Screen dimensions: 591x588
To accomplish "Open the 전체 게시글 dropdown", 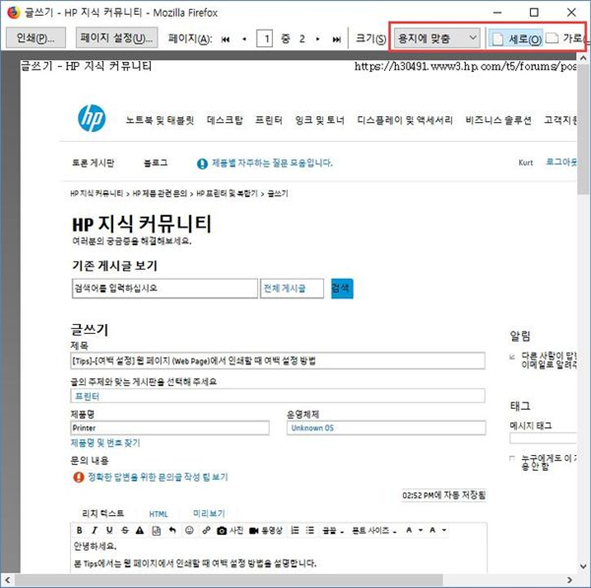I will point(292,288).
